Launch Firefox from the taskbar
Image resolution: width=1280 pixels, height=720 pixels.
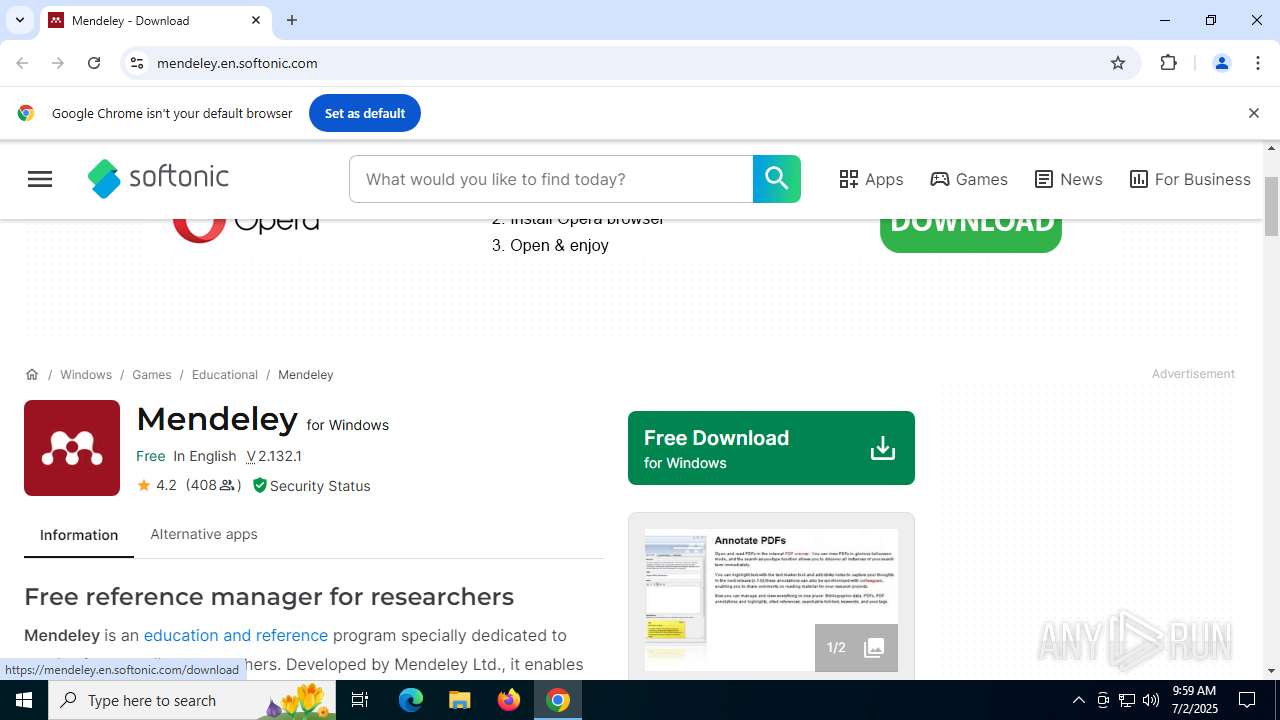point(509,700)
